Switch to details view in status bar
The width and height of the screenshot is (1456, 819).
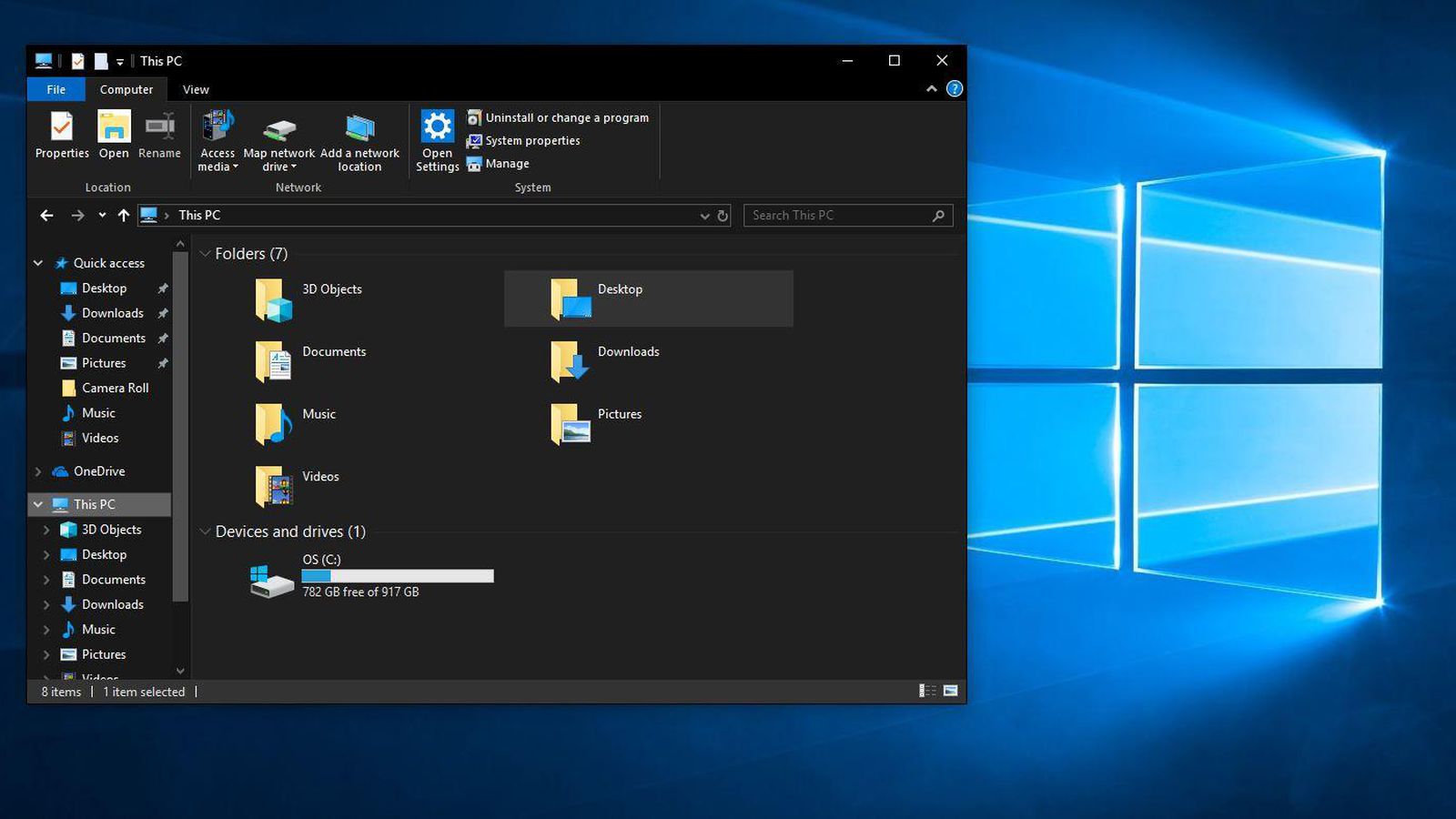click(928, 692)
